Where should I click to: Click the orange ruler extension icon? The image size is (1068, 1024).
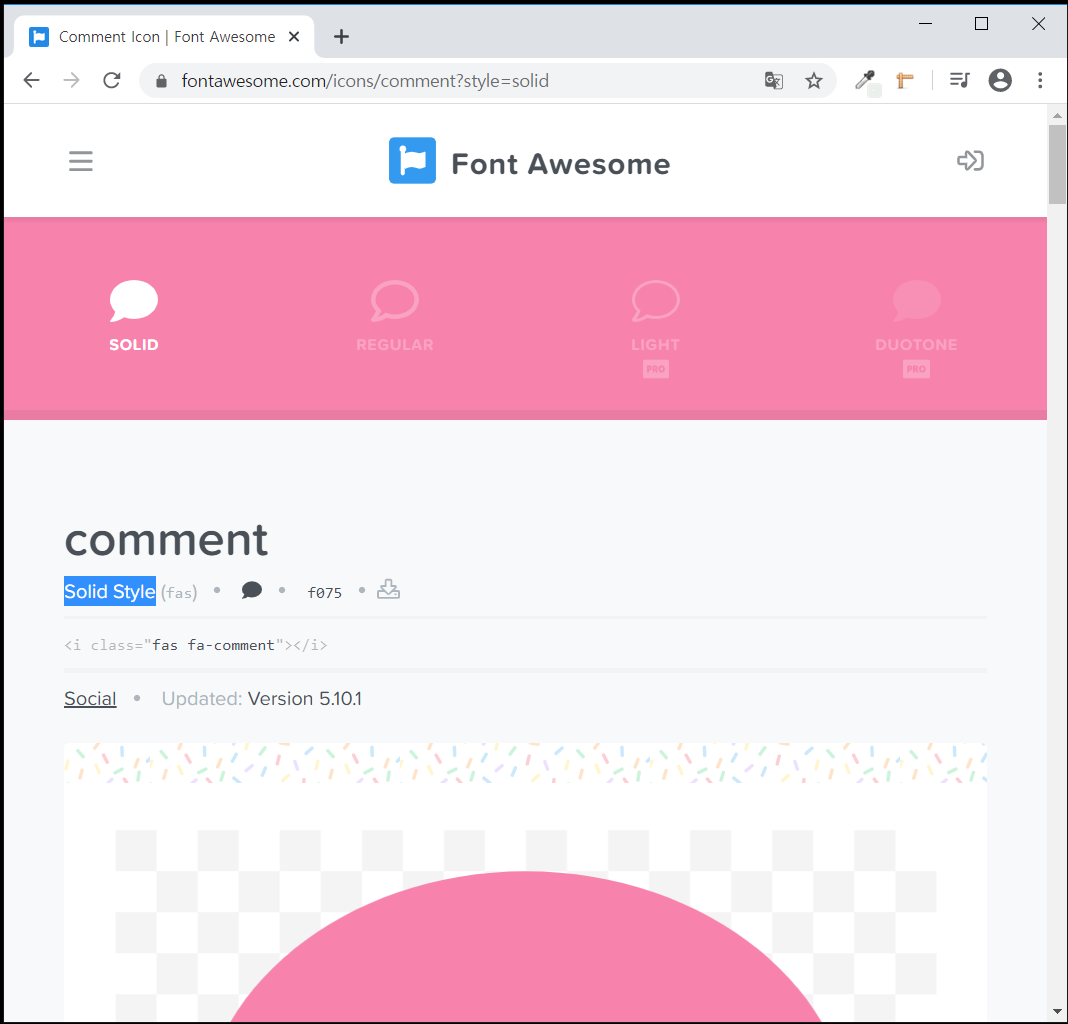905,81
